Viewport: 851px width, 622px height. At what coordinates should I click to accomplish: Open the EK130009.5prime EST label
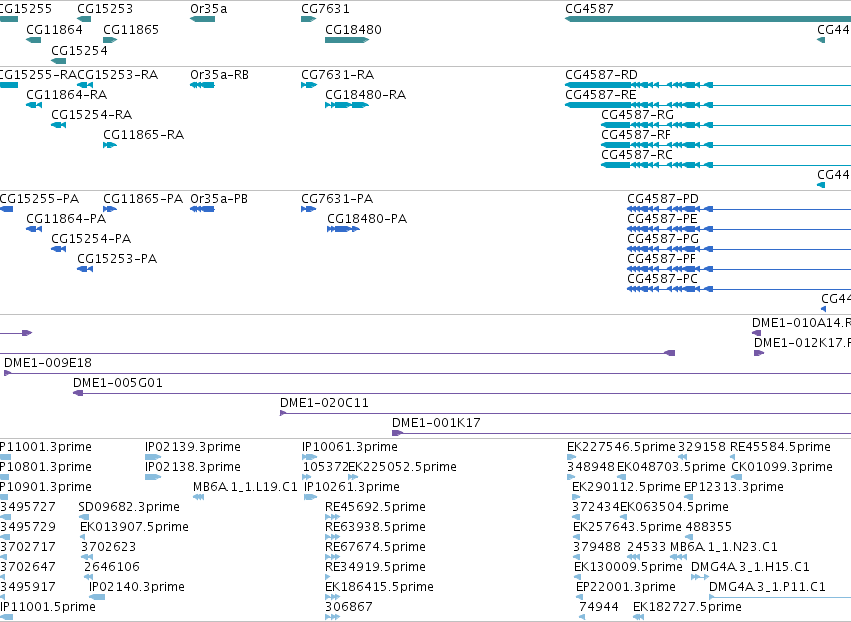point(628,567)
